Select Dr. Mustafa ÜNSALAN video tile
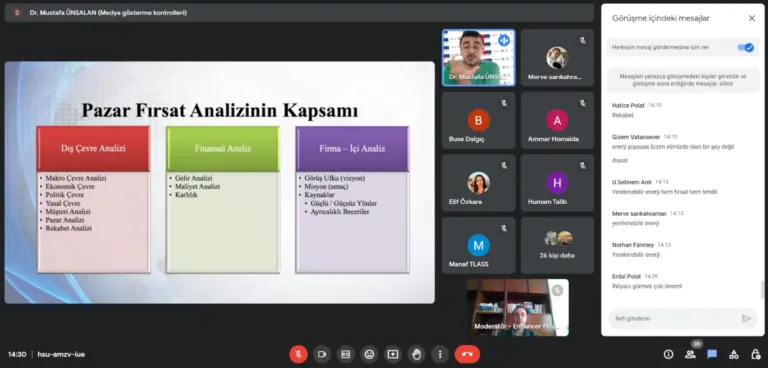The image size is (768, 368). (479, 58)
